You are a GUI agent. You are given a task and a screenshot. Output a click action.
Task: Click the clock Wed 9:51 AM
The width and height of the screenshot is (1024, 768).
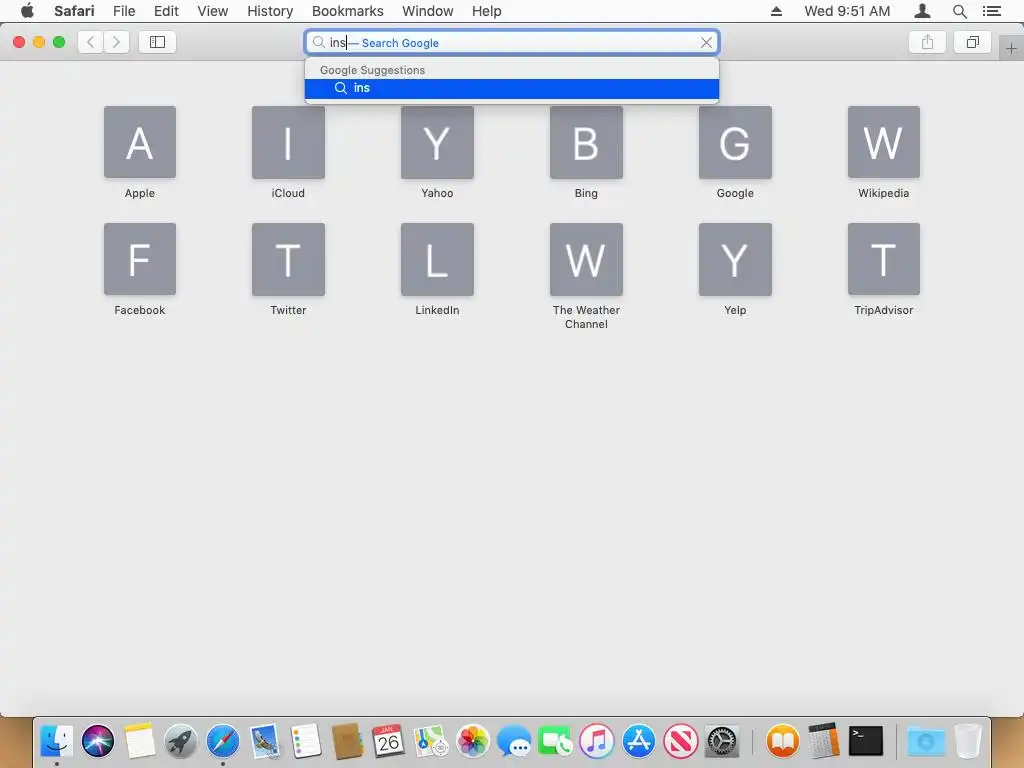point(847,11)
